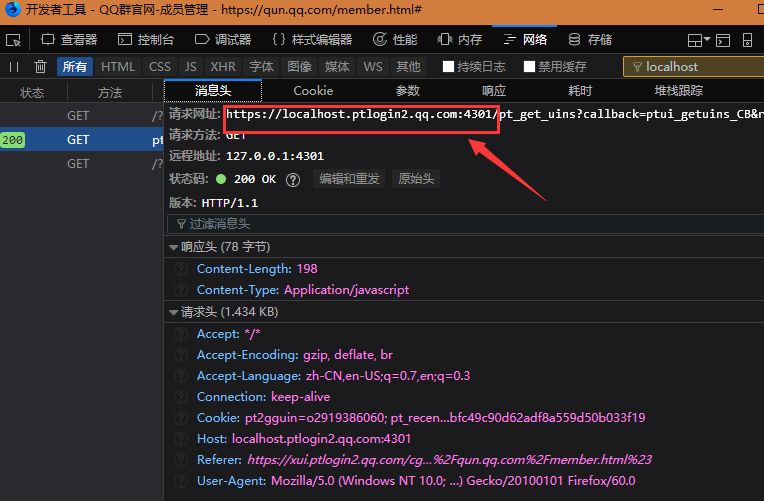Click help icon beside Host header
Viewport: 764px width, 501px height.
pyautogui.click(x=181, y=439)
